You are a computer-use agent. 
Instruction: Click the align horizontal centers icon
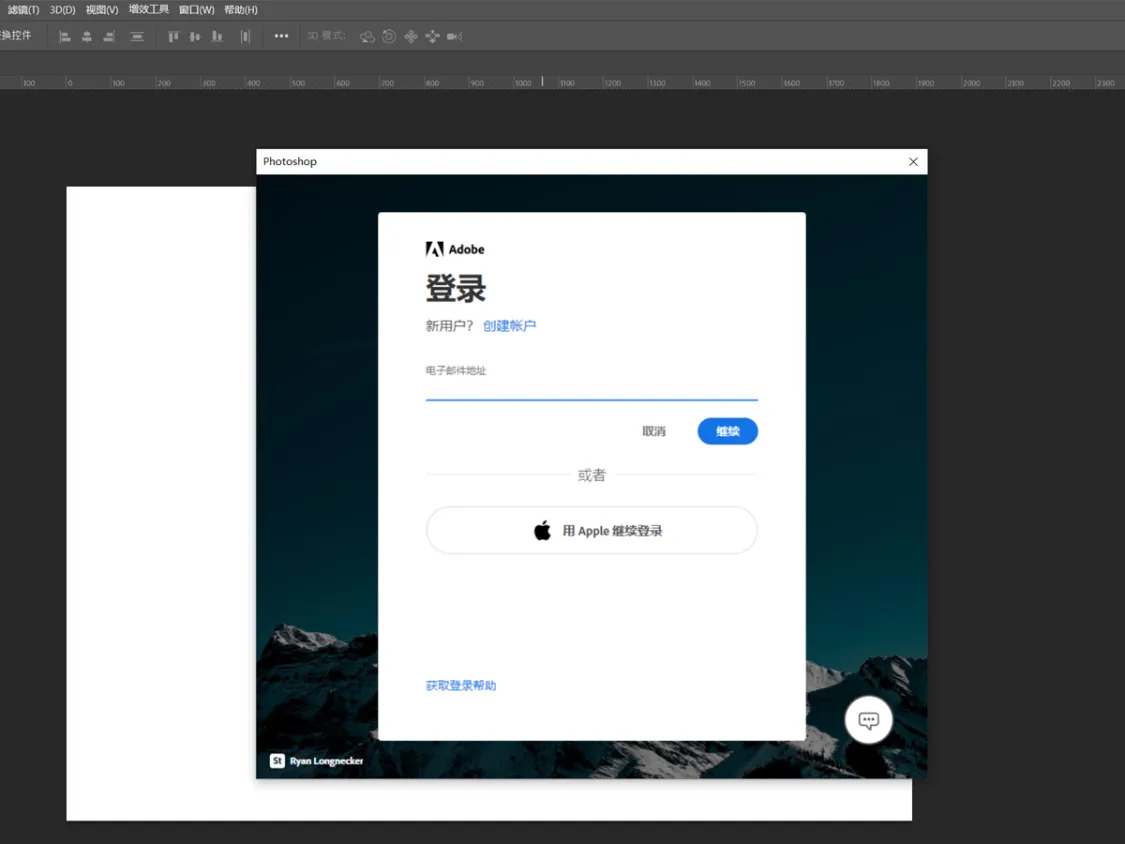(87, 36)
